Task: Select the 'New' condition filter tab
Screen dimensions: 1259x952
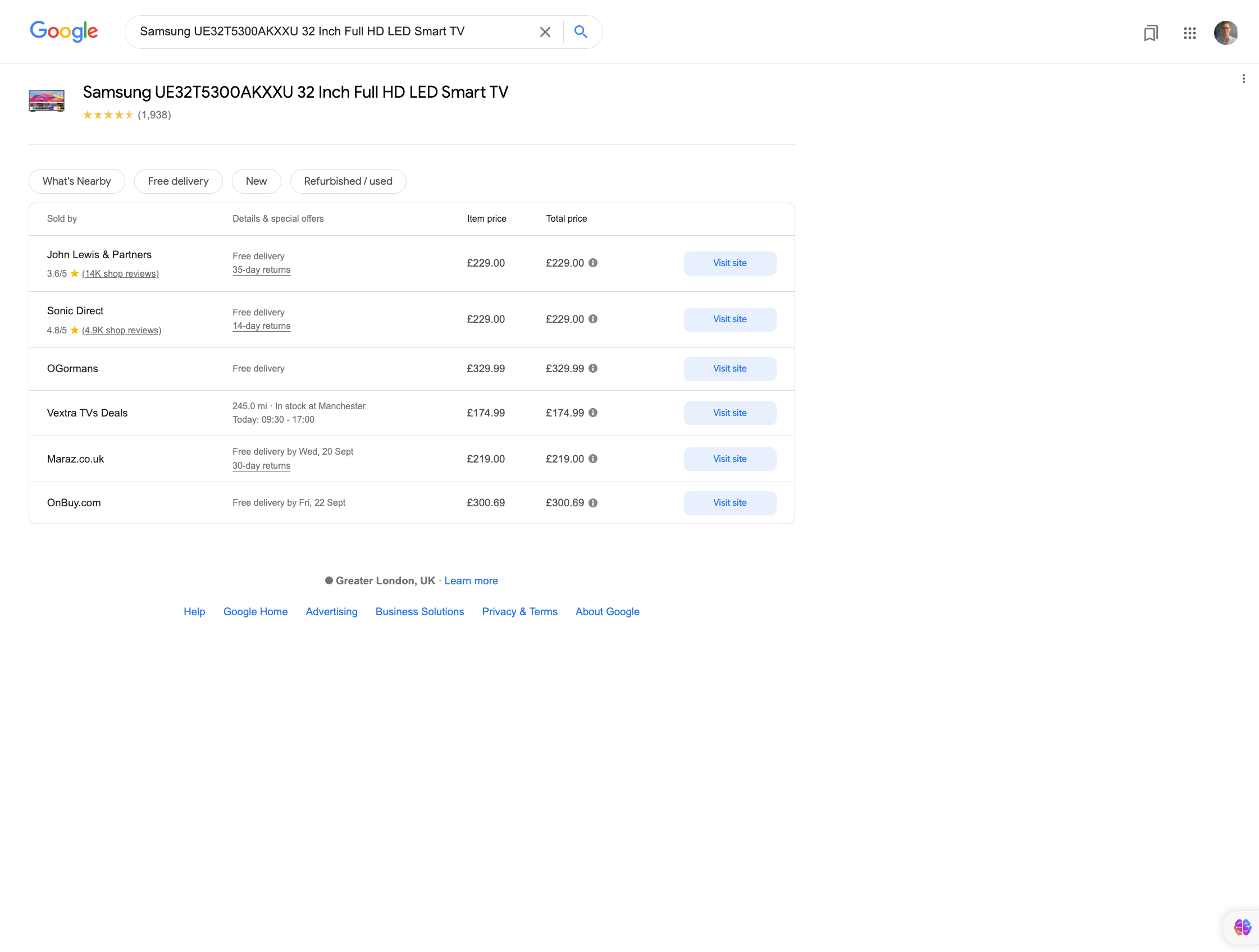Action: coord(256,181)
